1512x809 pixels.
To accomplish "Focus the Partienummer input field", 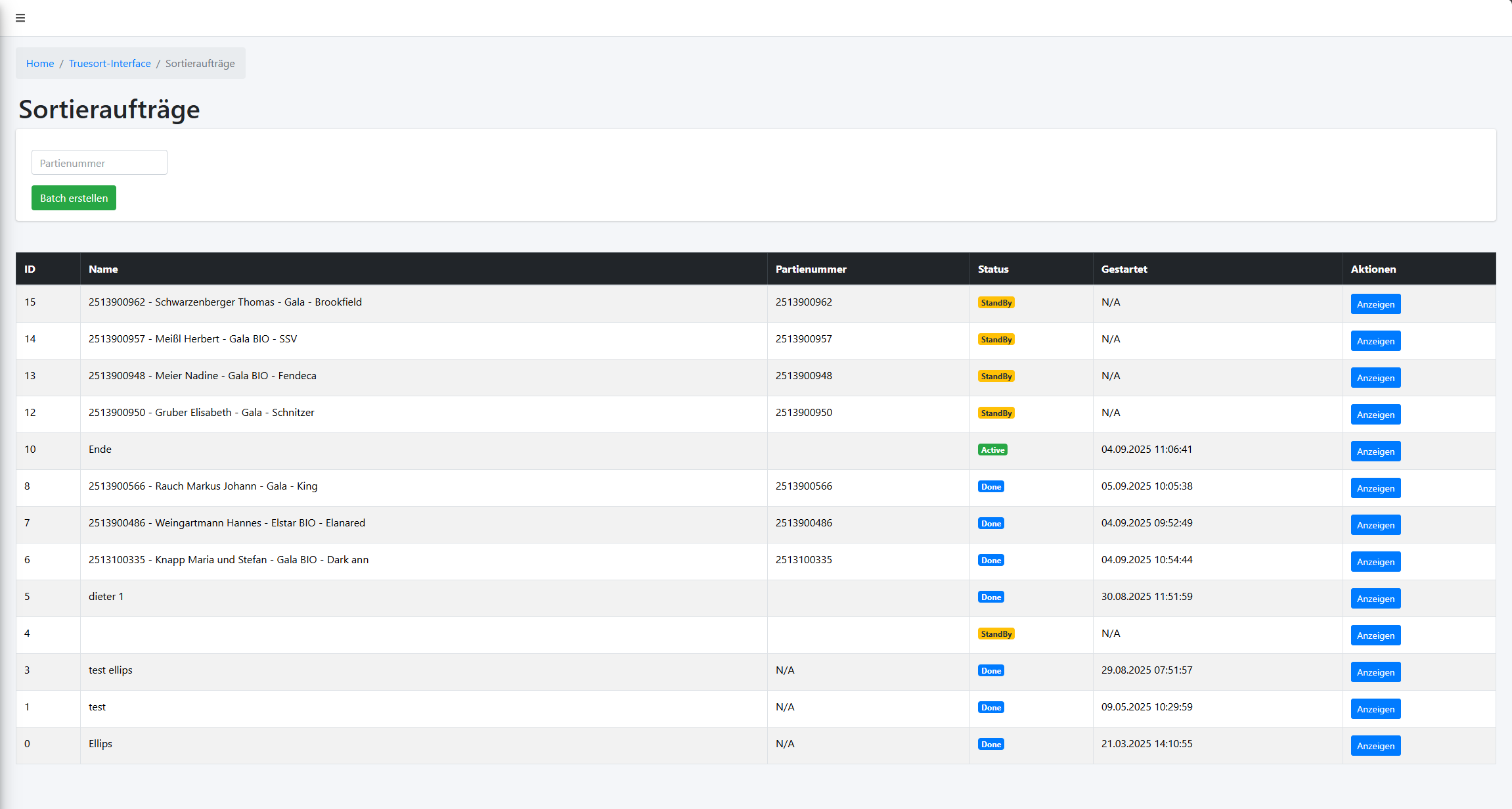I will tap(99, 162).
